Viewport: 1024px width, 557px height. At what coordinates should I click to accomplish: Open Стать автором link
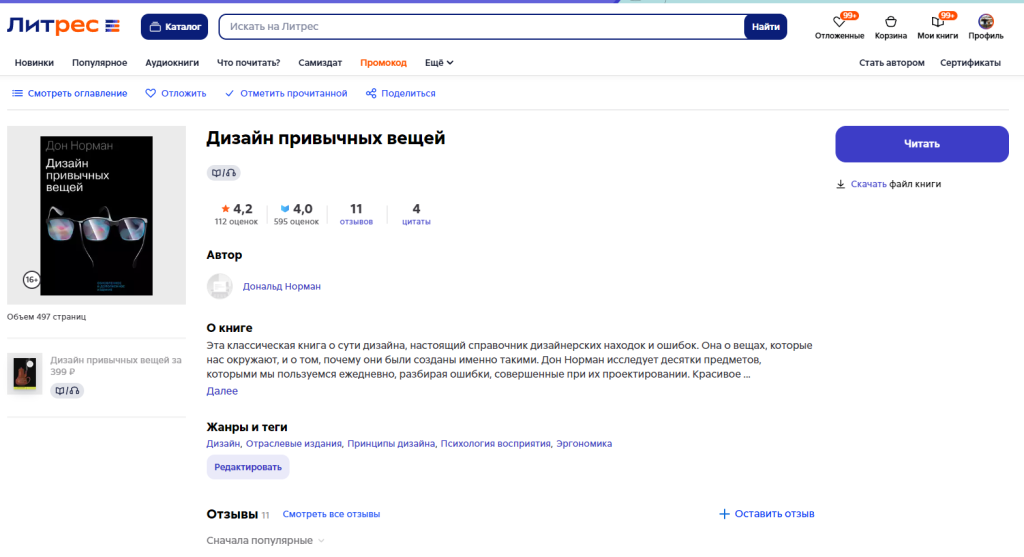[891, 63]
